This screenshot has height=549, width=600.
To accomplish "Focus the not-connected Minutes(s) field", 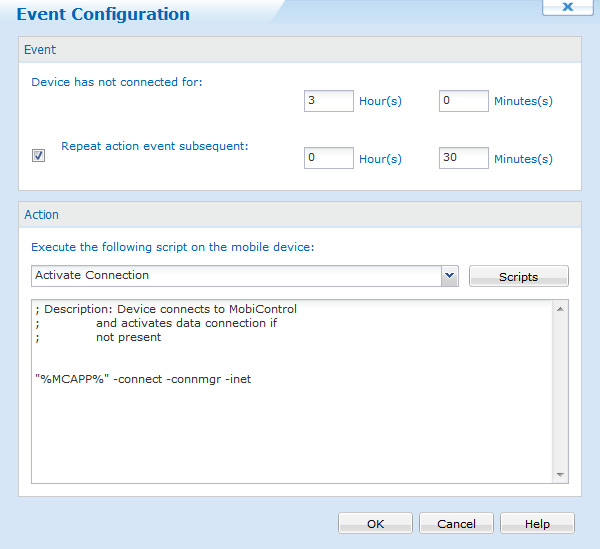I will (464, 101).
